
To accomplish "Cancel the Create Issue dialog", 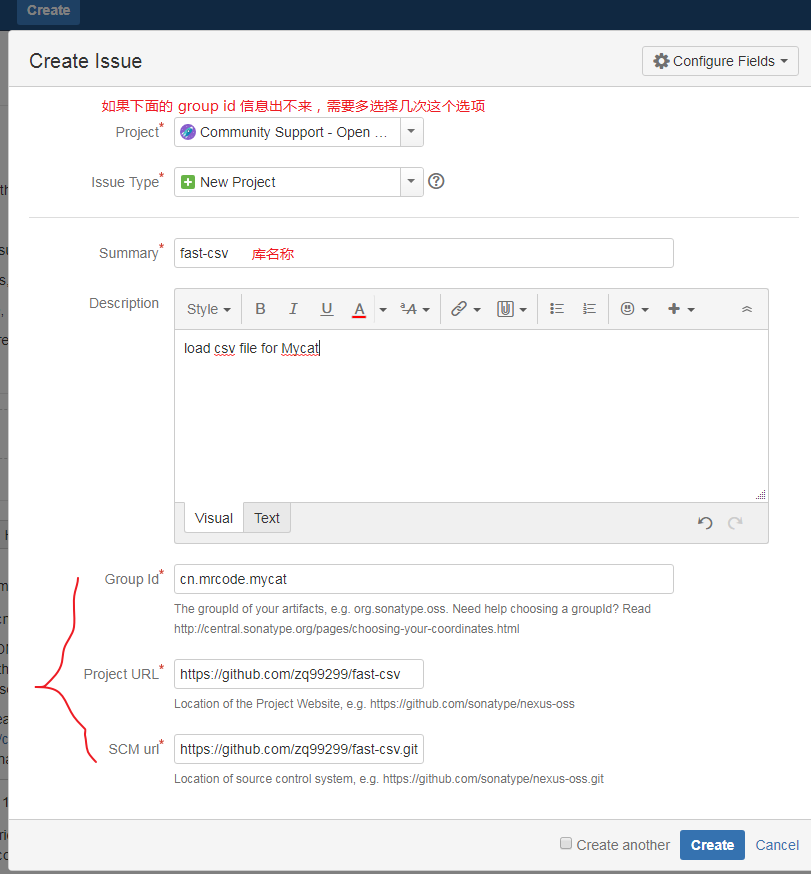I will [x=777, y=845].
